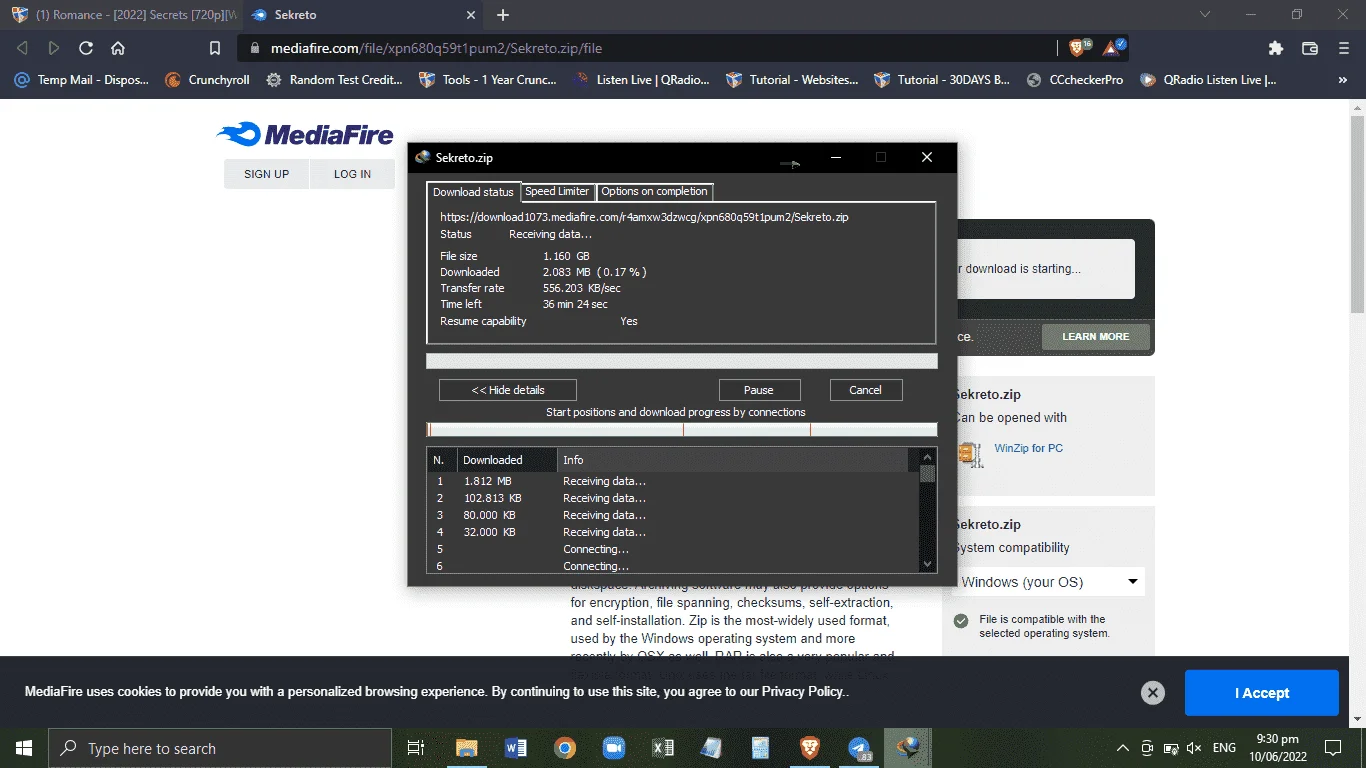
Task: Cancel the Sekreto.zip download
Action: [x=866, y=390]
